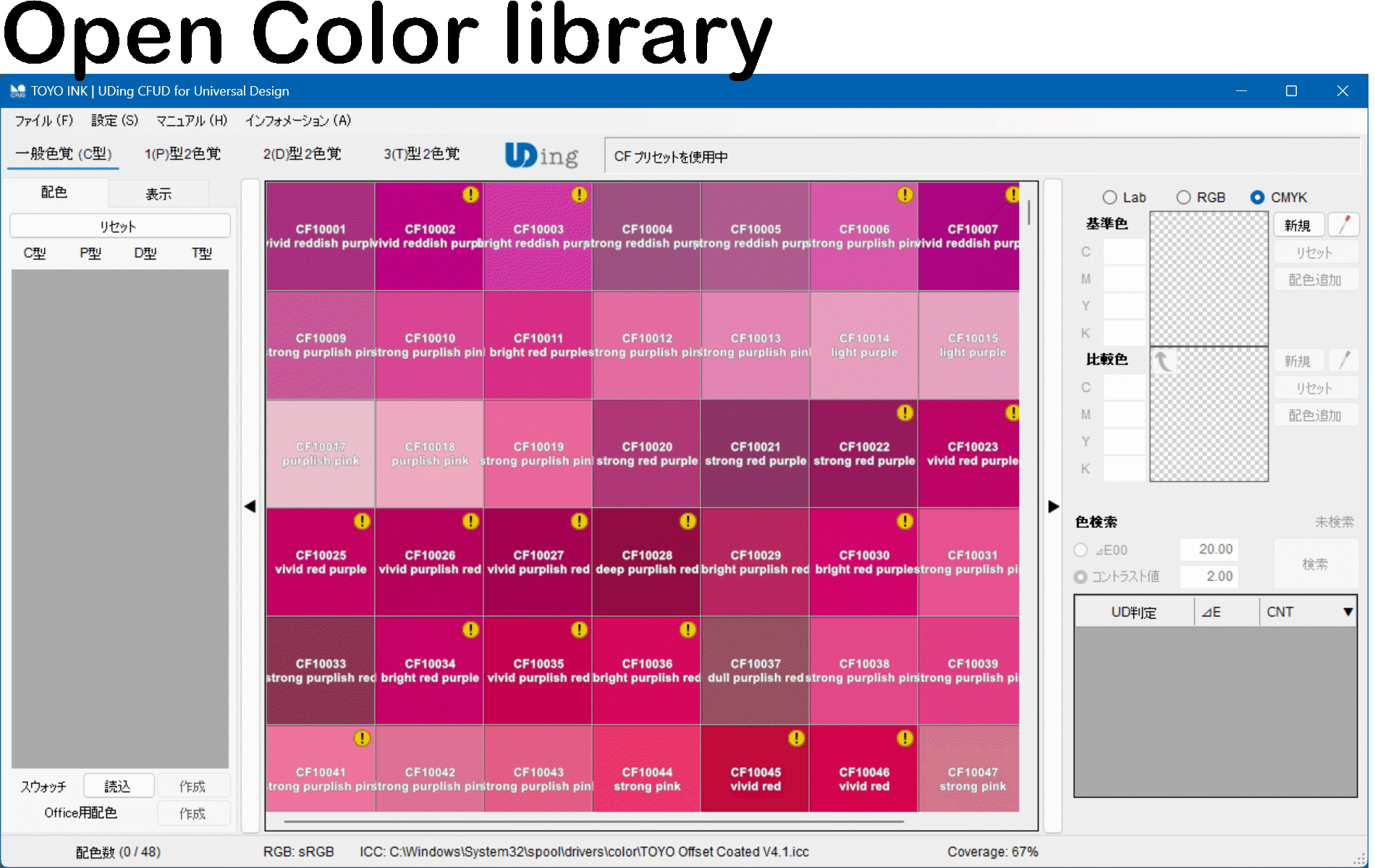
Task: Switch to the 1(P)型2色覚 tab
Action: coord(182,154)
